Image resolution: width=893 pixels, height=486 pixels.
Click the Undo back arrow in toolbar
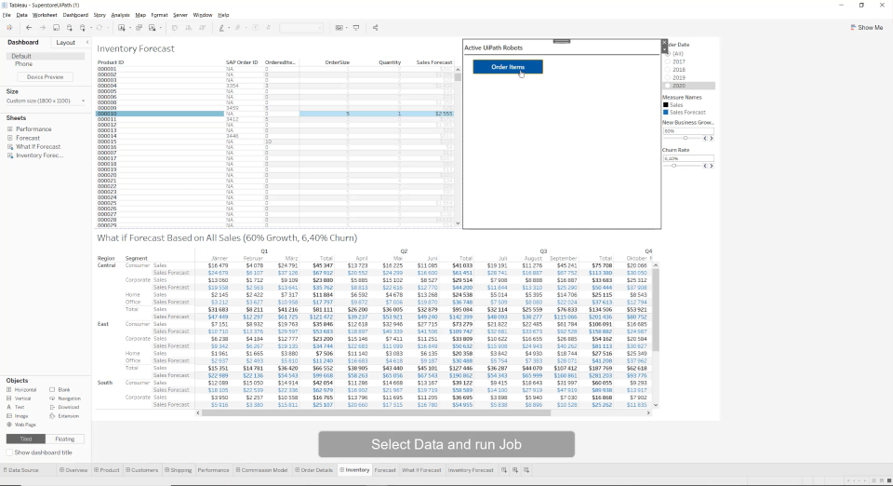point(28,27)
